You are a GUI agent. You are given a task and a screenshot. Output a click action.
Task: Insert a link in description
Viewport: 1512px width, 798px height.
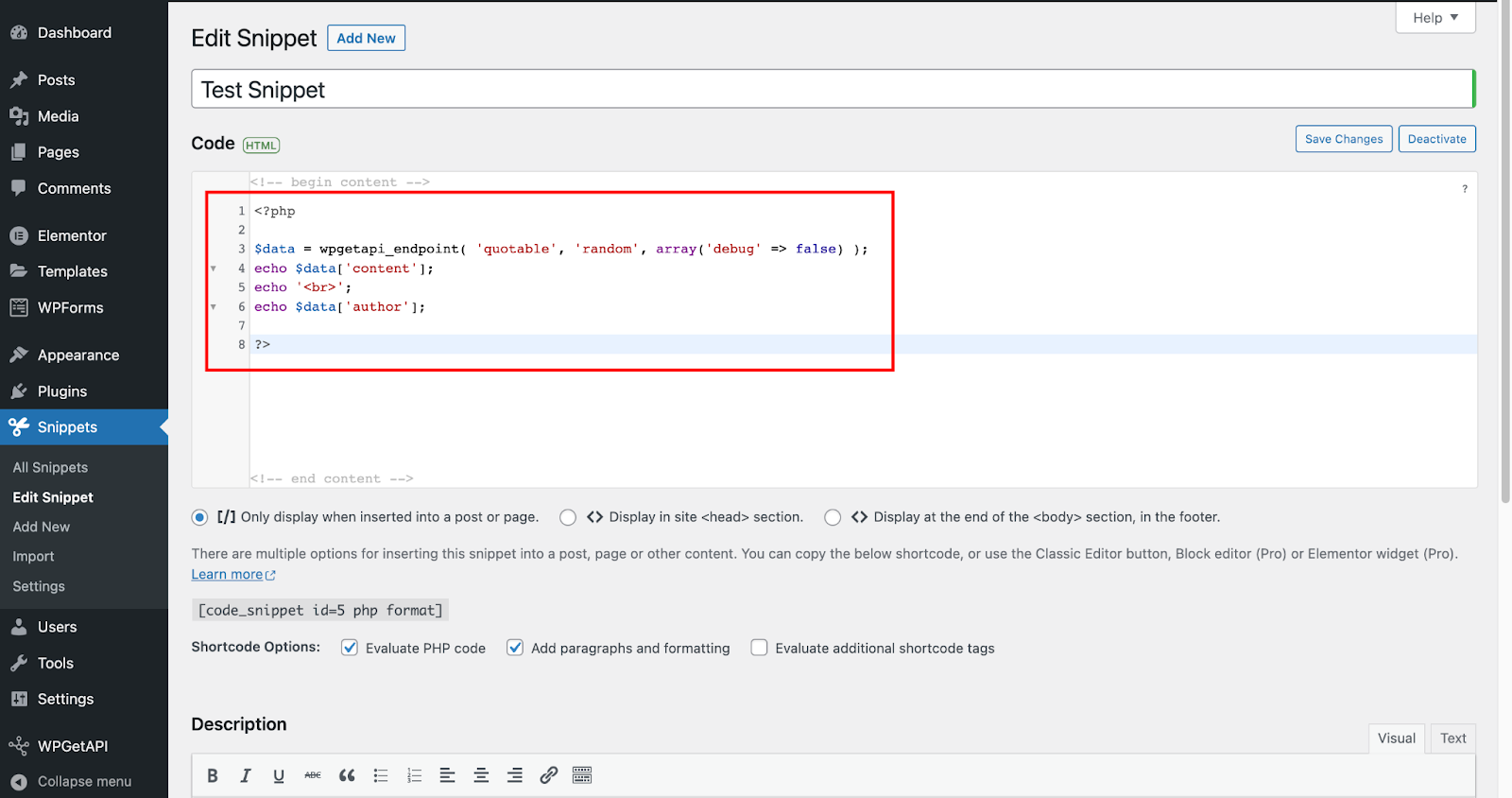click(x=548, y=775)
